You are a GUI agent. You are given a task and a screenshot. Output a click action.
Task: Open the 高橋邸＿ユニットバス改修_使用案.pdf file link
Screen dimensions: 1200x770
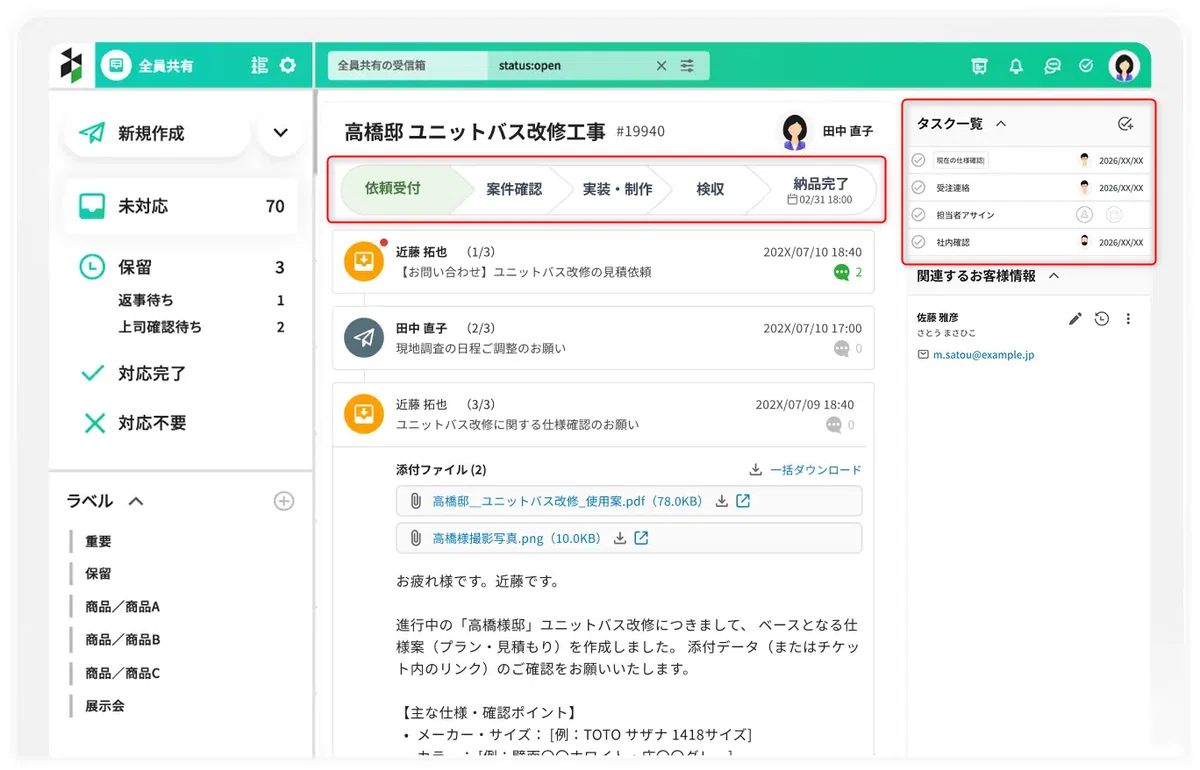(567, 501)
